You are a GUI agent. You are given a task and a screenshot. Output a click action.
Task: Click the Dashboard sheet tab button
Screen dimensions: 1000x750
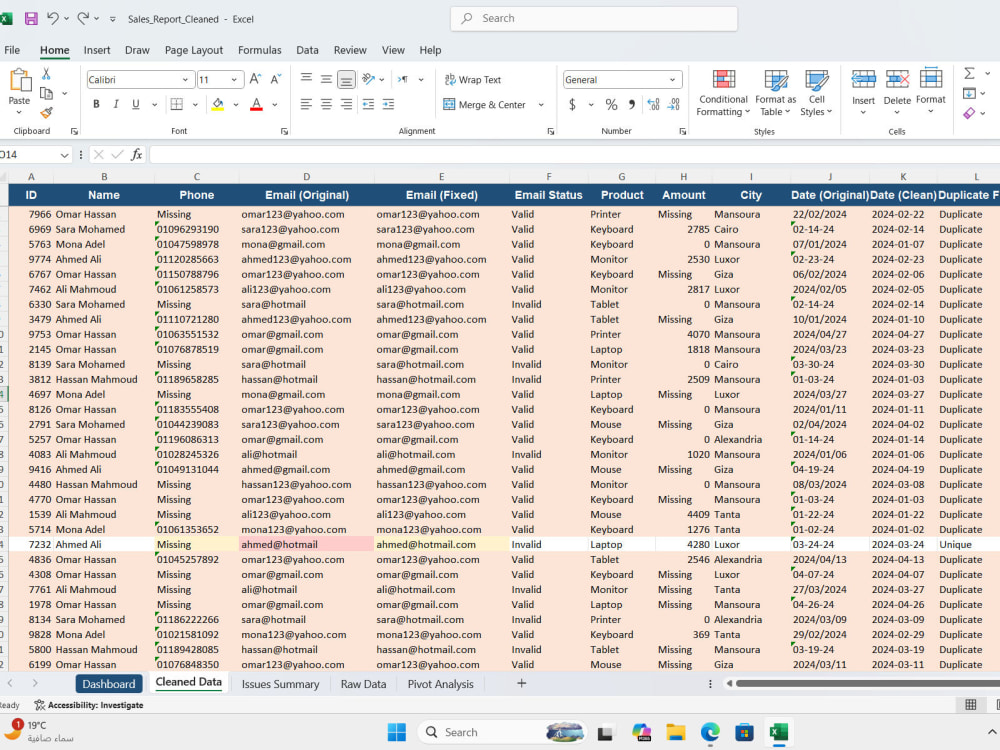[108, 684]
